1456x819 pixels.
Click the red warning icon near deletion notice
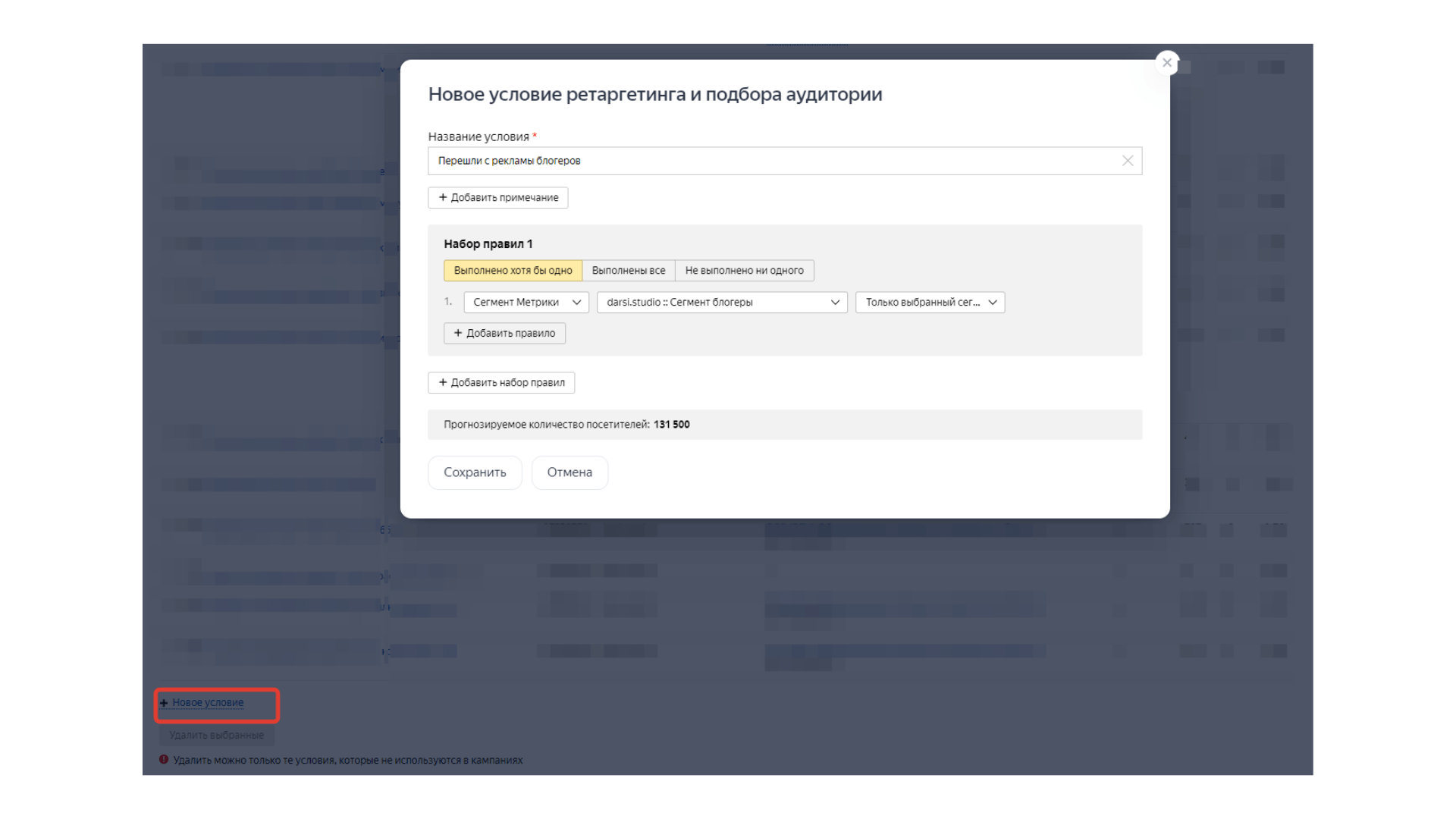(164, 760)
